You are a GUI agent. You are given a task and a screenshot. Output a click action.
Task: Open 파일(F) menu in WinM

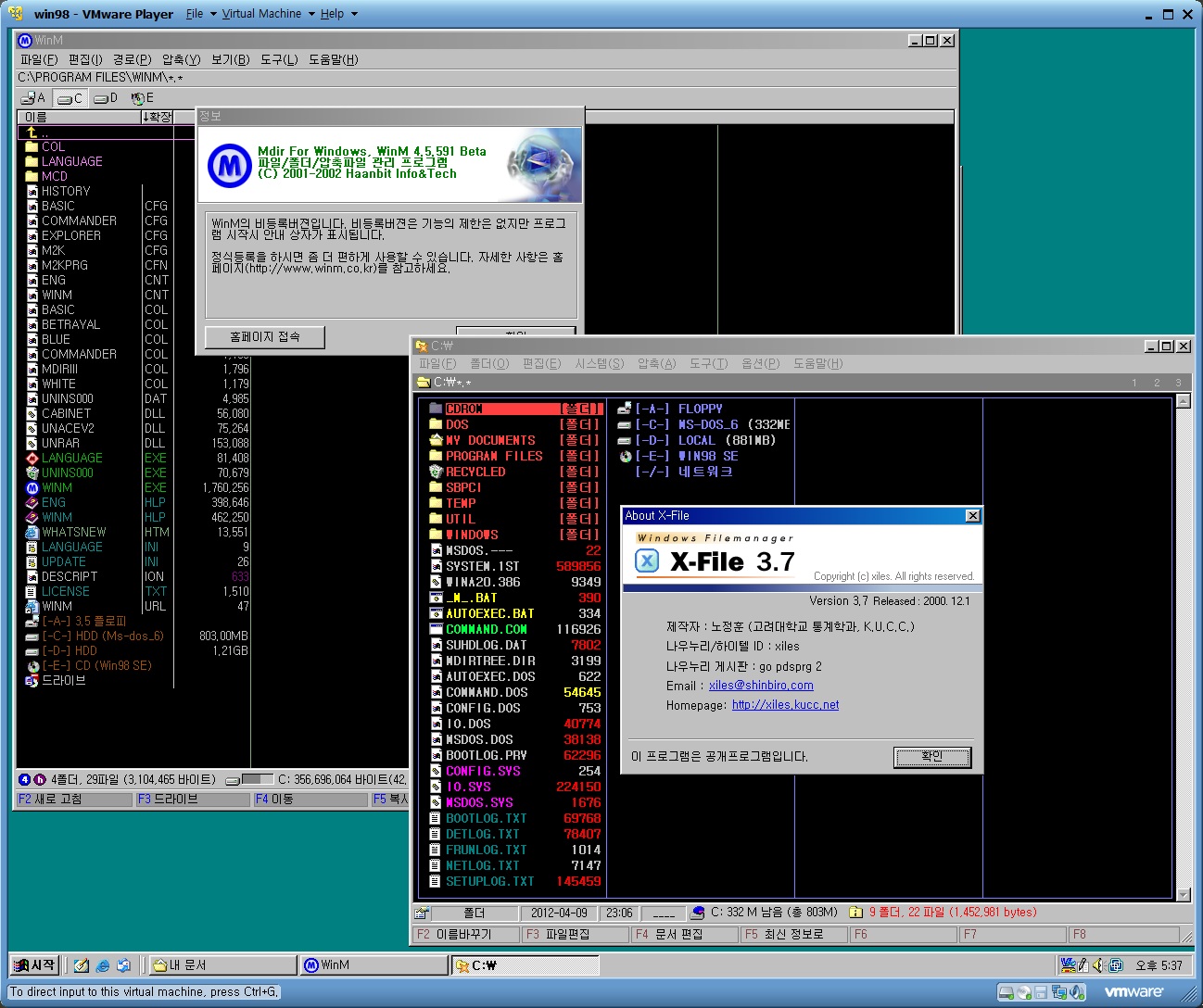[x=39, y=59]
